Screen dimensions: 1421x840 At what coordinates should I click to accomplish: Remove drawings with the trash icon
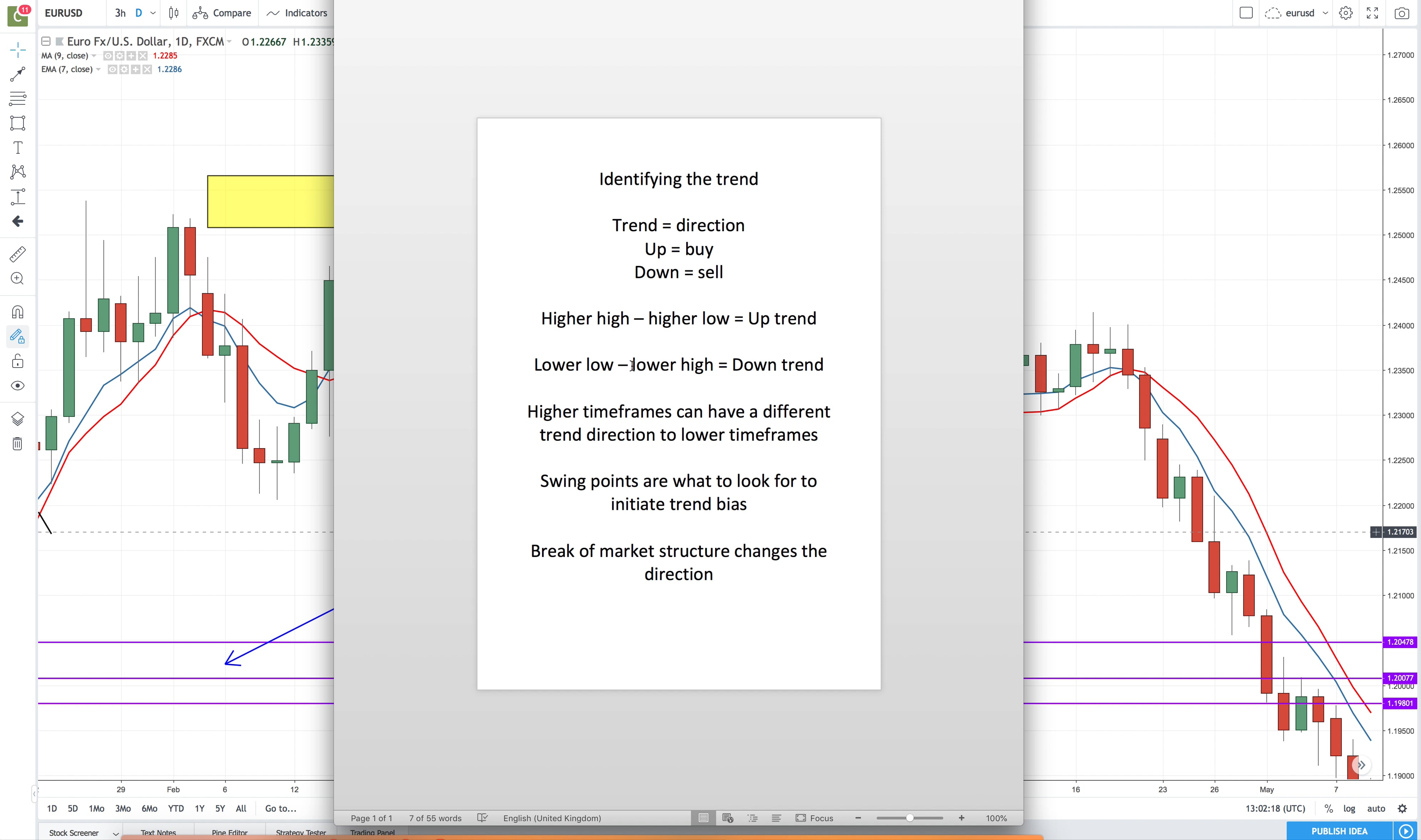pos(17,444)
